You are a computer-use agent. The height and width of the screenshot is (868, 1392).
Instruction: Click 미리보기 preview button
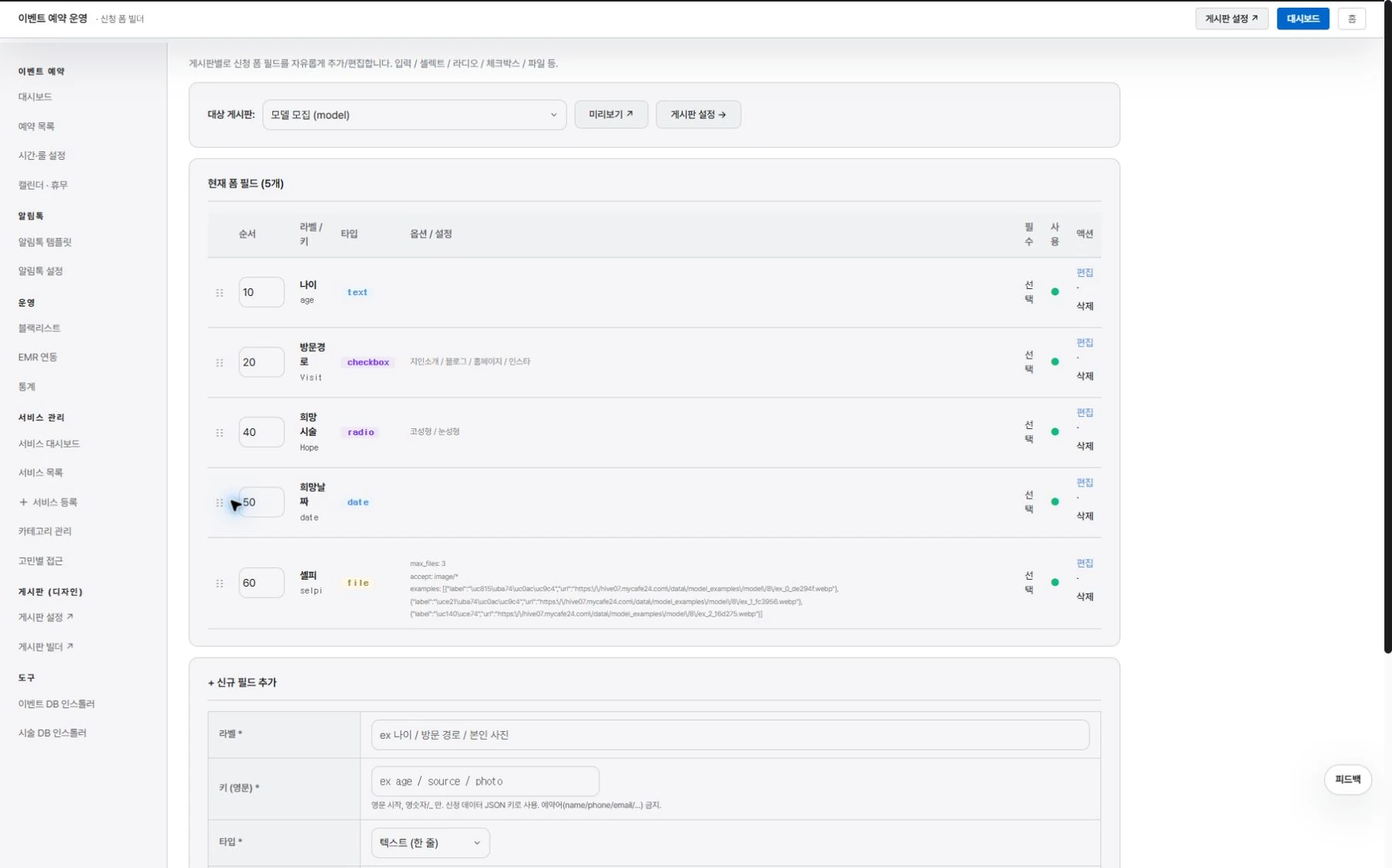[611, 114]
